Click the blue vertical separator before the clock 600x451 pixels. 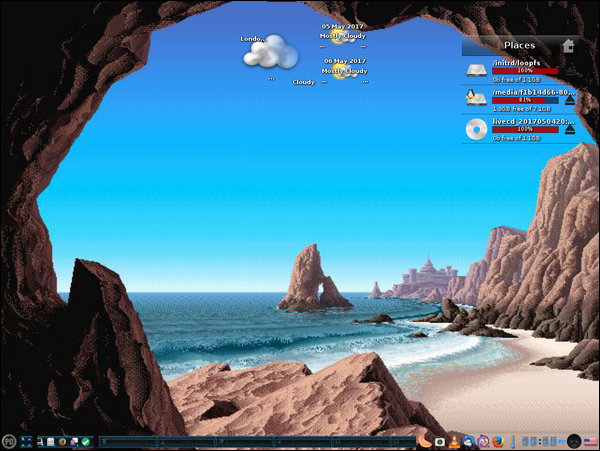pyautogui.click(x=513, y=442)
